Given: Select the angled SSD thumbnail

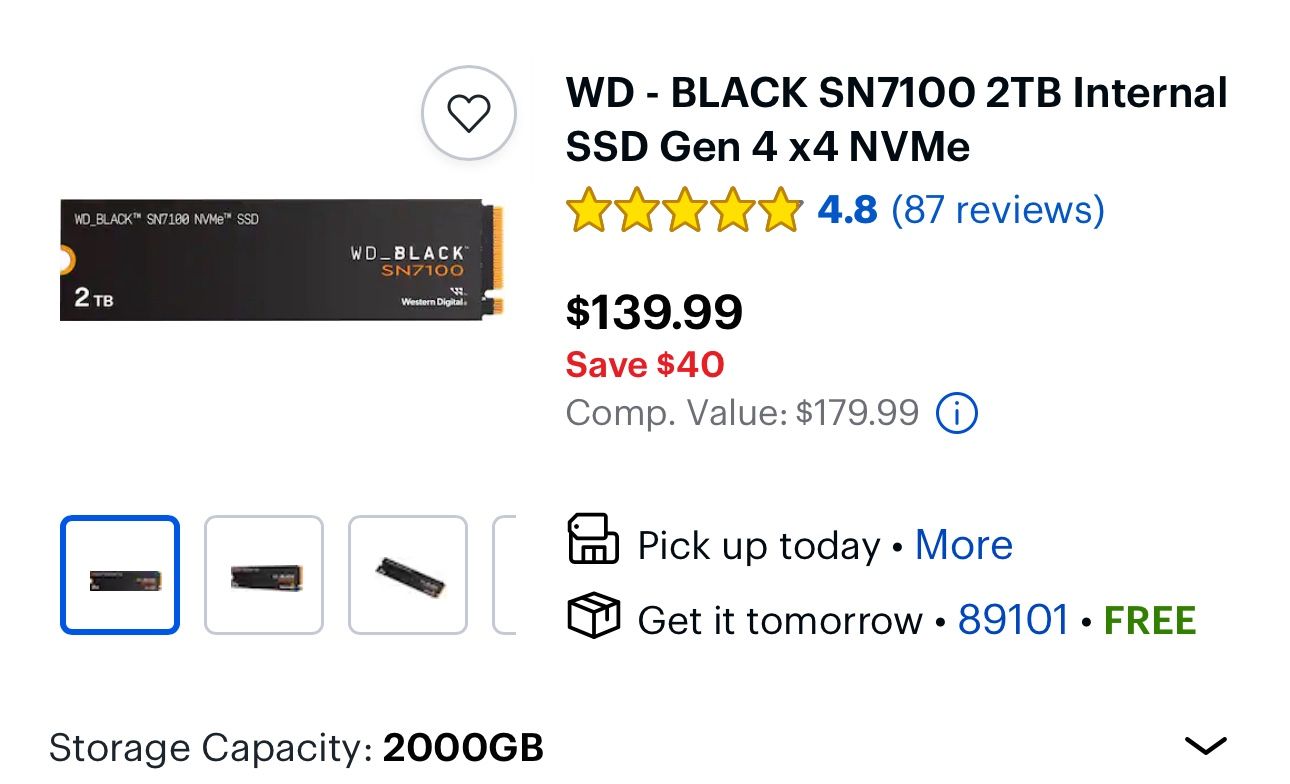Looking at the screenshot, I should 409,573.
